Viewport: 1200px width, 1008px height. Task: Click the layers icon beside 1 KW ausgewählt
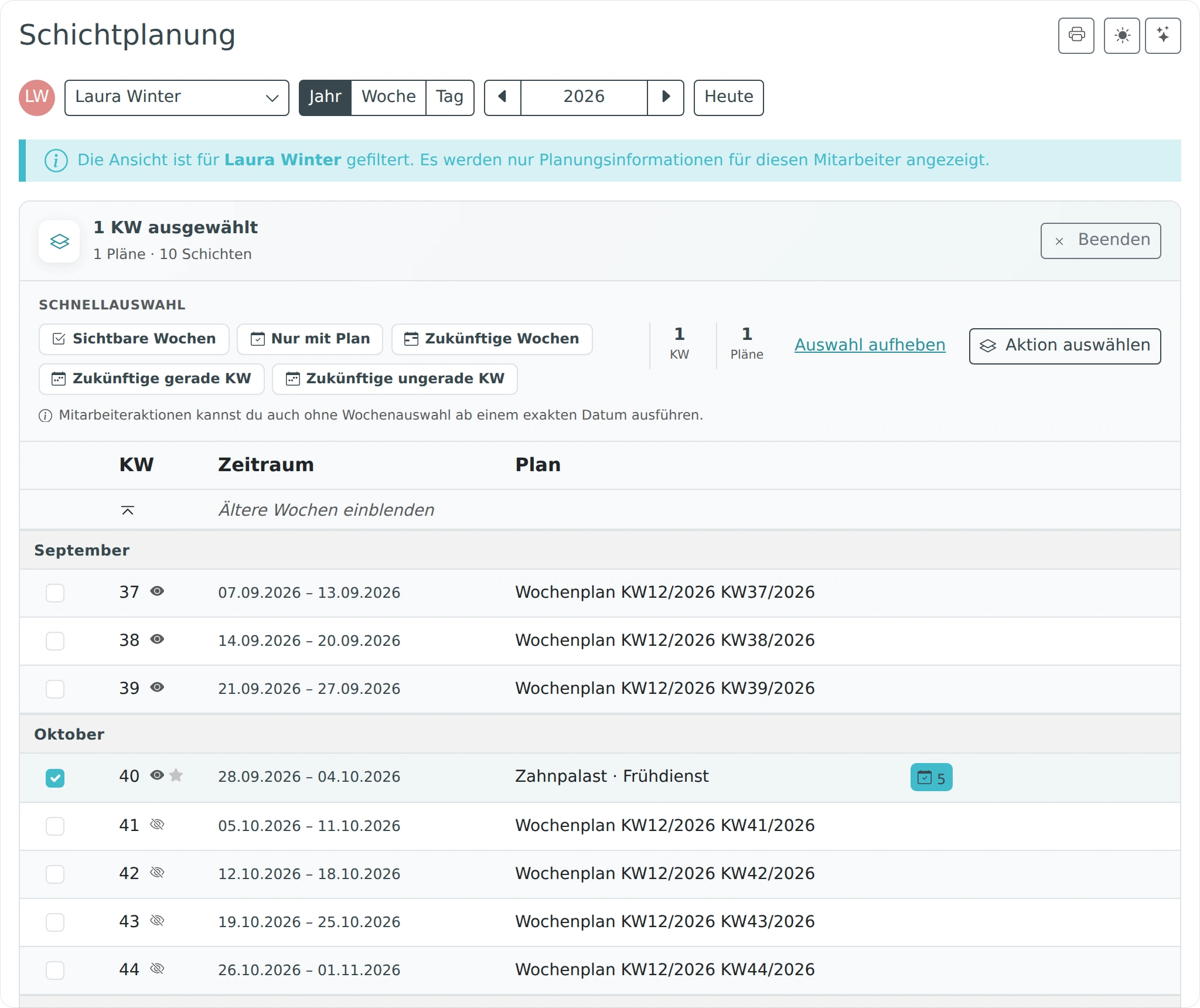click(59, 241)
